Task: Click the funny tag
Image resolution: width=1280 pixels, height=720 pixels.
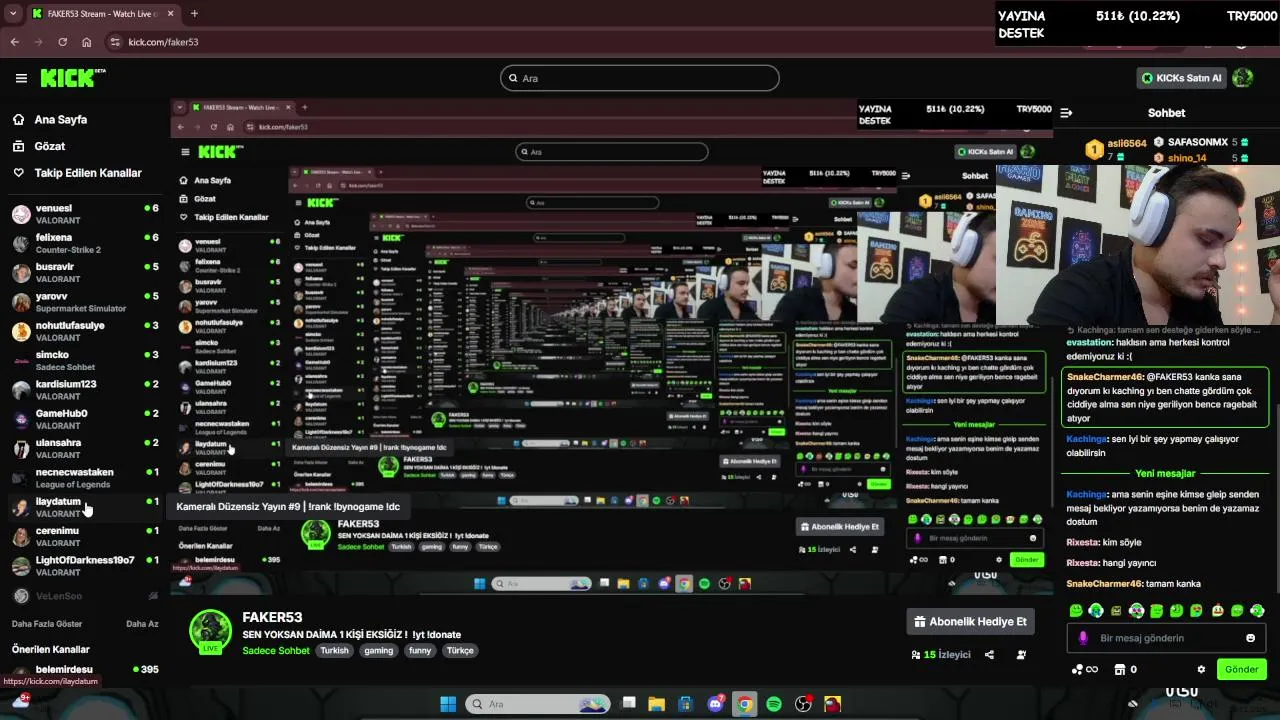Action: click(x=420, y=650)
